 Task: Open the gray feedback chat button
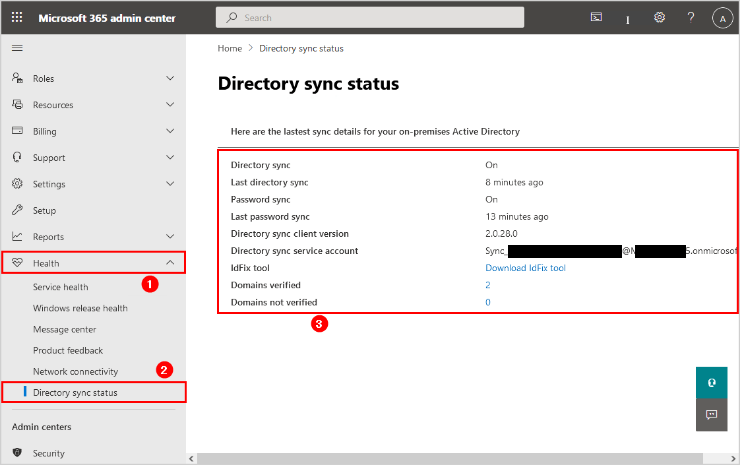[x=711, y=415]
